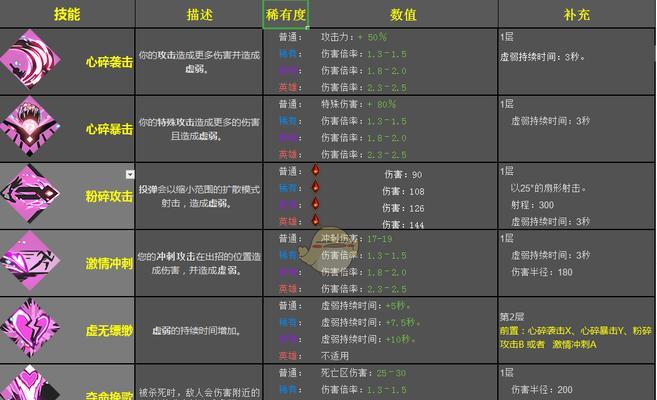Select the 数值 column header
The image size is (657, 400).
click(403, 15)
